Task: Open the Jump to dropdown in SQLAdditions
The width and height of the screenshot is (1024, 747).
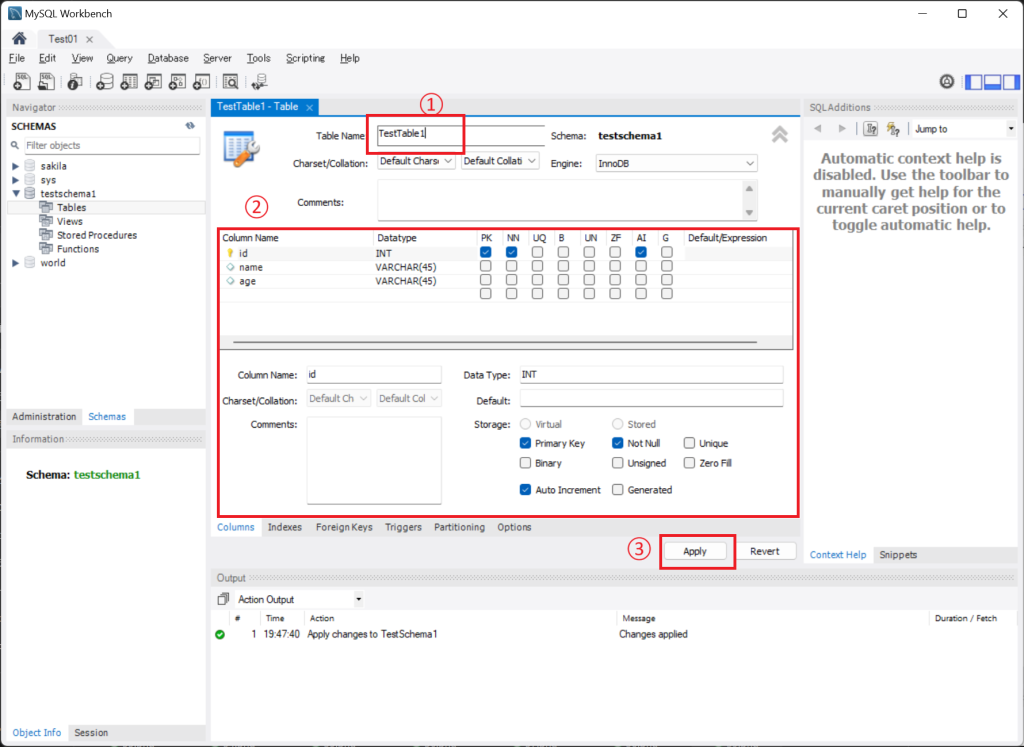Action: [962, 129]
